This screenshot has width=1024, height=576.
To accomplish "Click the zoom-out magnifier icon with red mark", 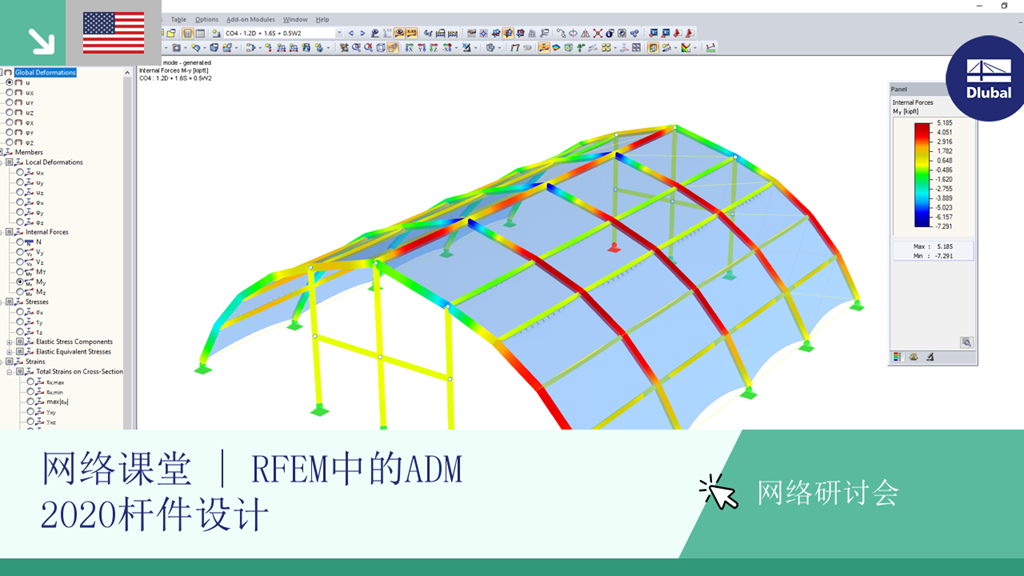I will click(368, 48).
